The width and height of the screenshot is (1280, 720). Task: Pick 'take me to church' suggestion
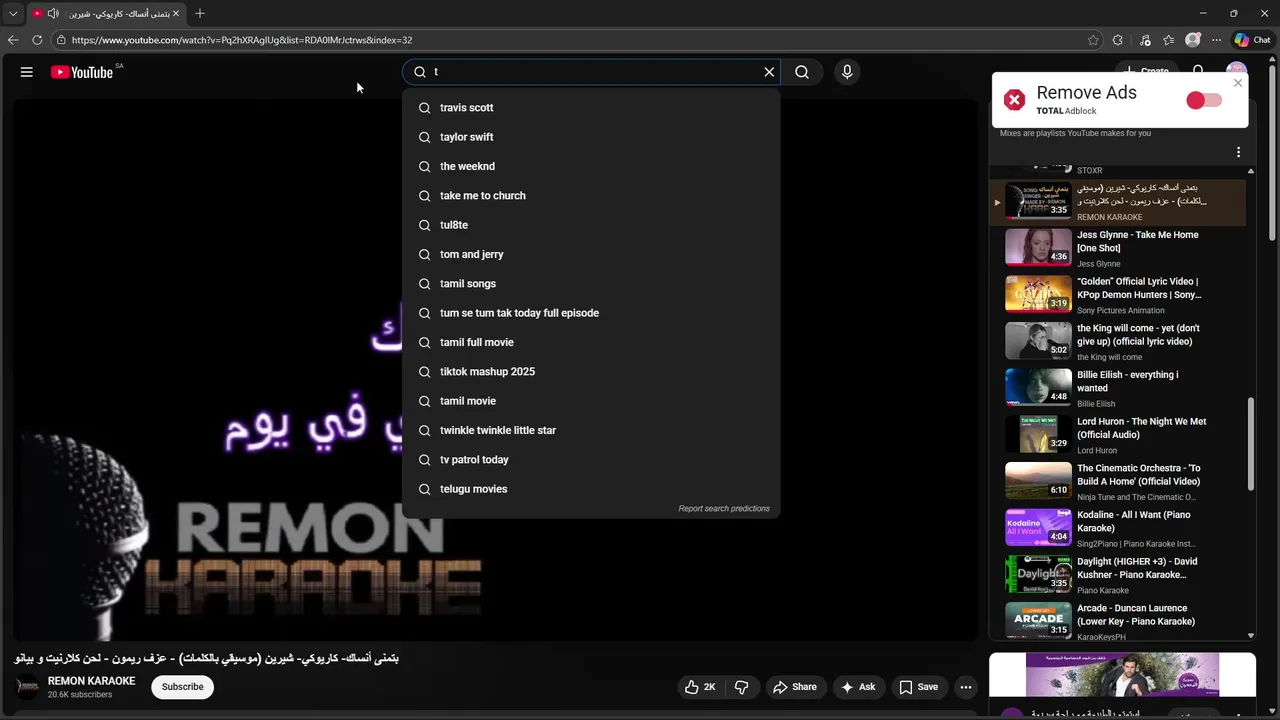coord(590,196)
